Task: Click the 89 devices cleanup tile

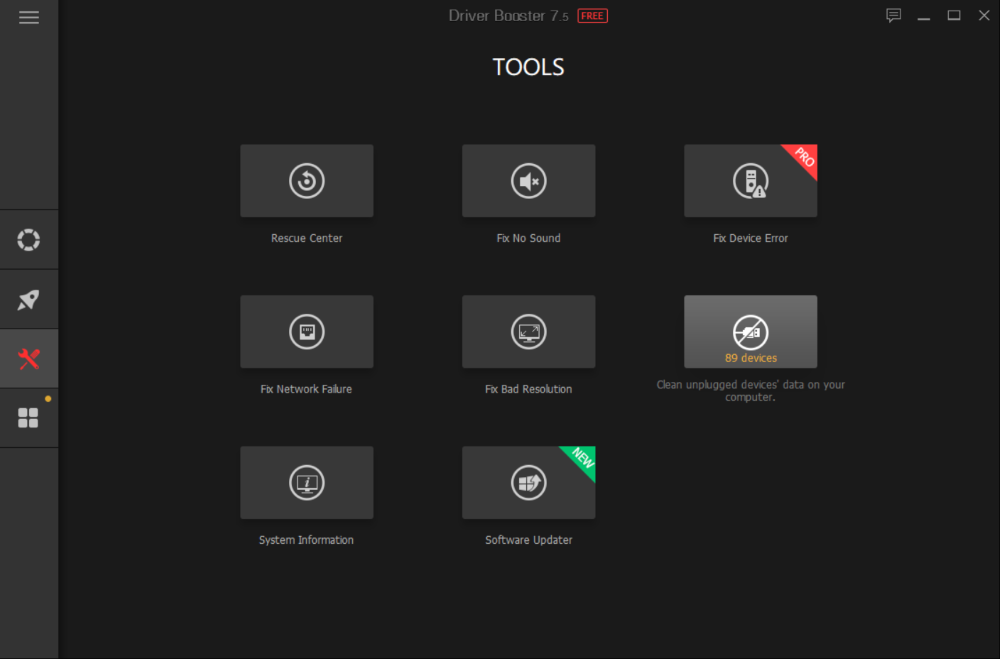Action: 750,332
